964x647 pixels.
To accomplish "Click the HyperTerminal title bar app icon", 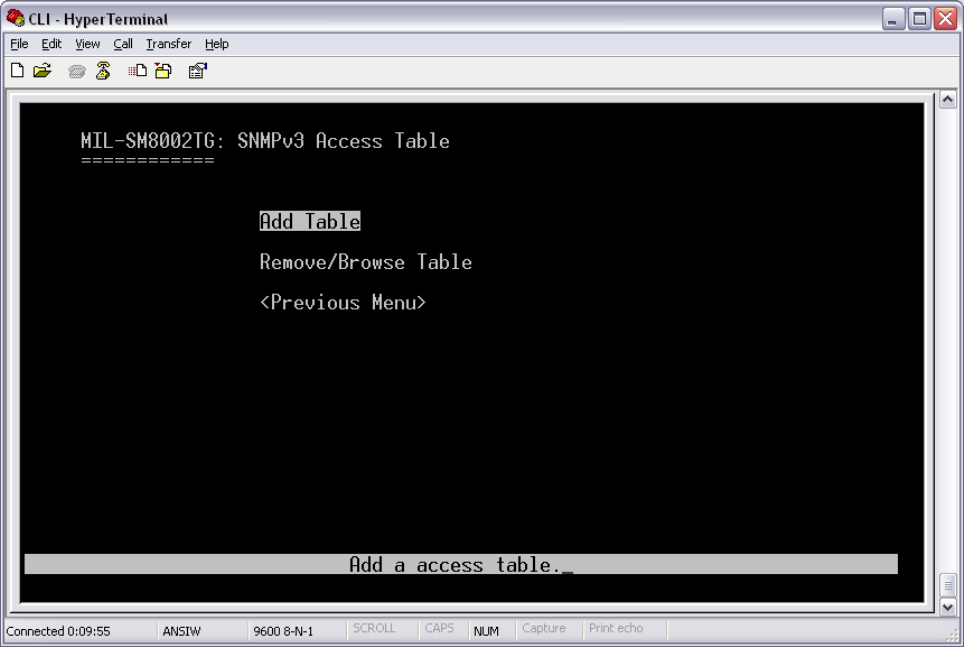I will [x=15, y=18].
